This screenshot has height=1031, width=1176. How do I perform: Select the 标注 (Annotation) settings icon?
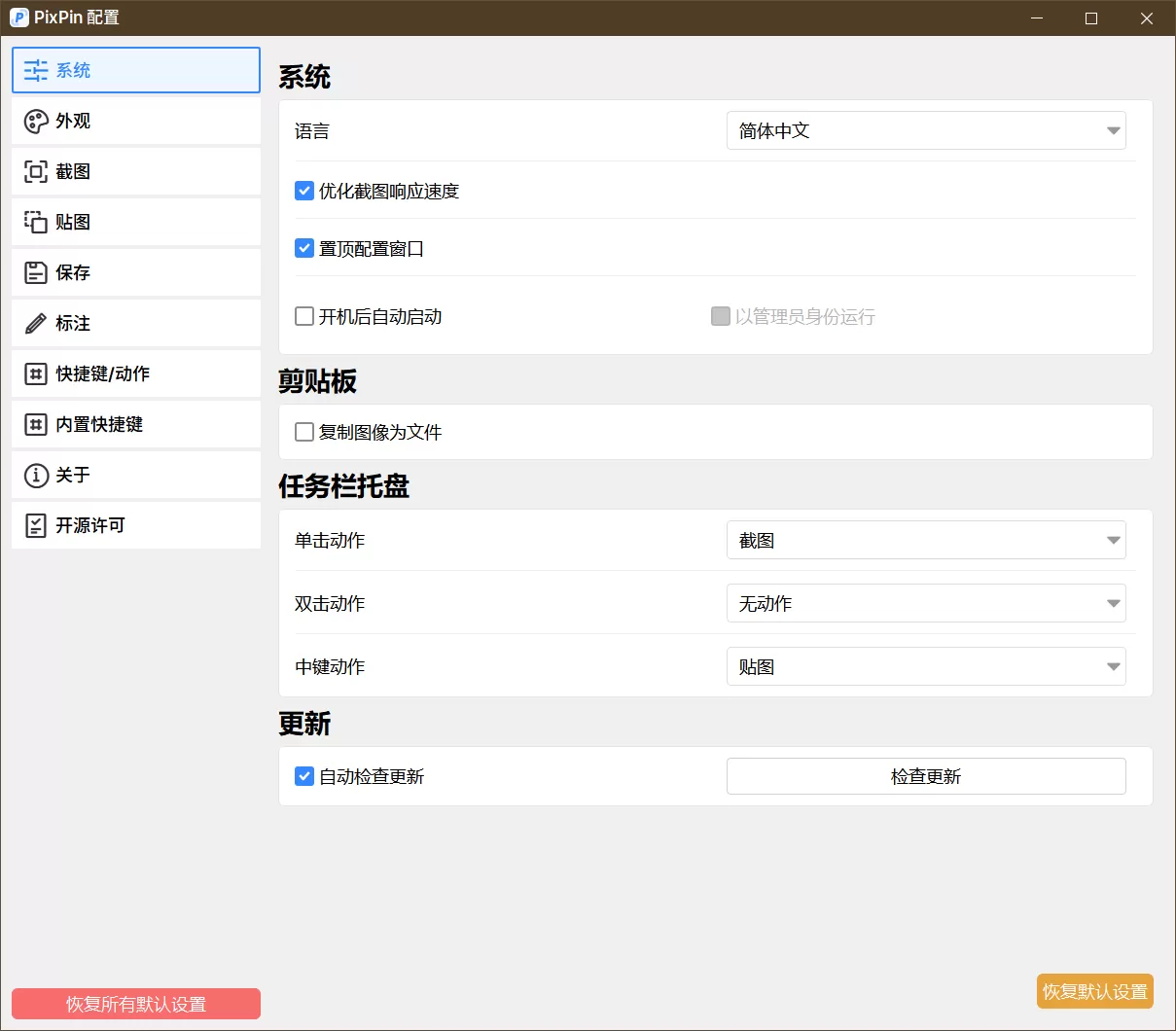pyautogui.click(x=37, y=323)
